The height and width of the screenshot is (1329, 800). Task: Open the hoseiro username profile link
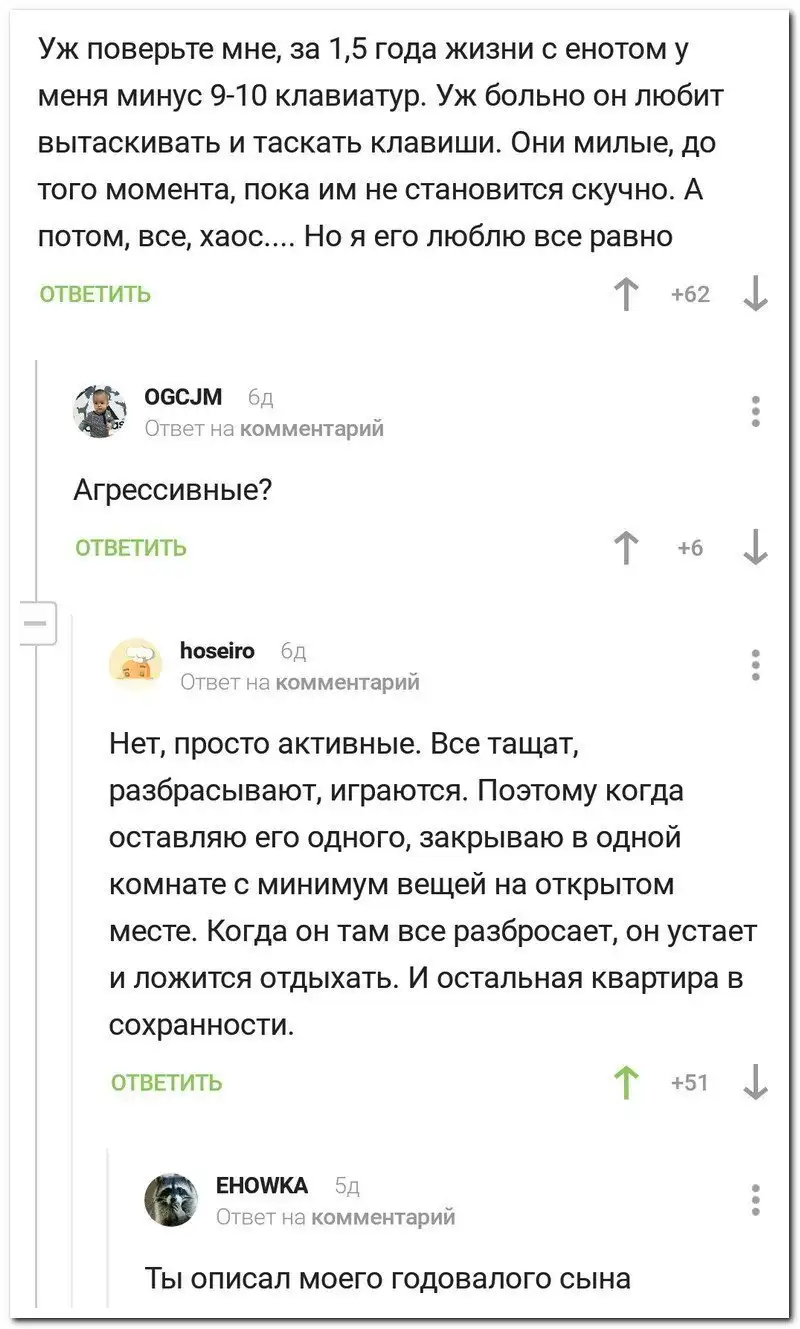(217, 651)
